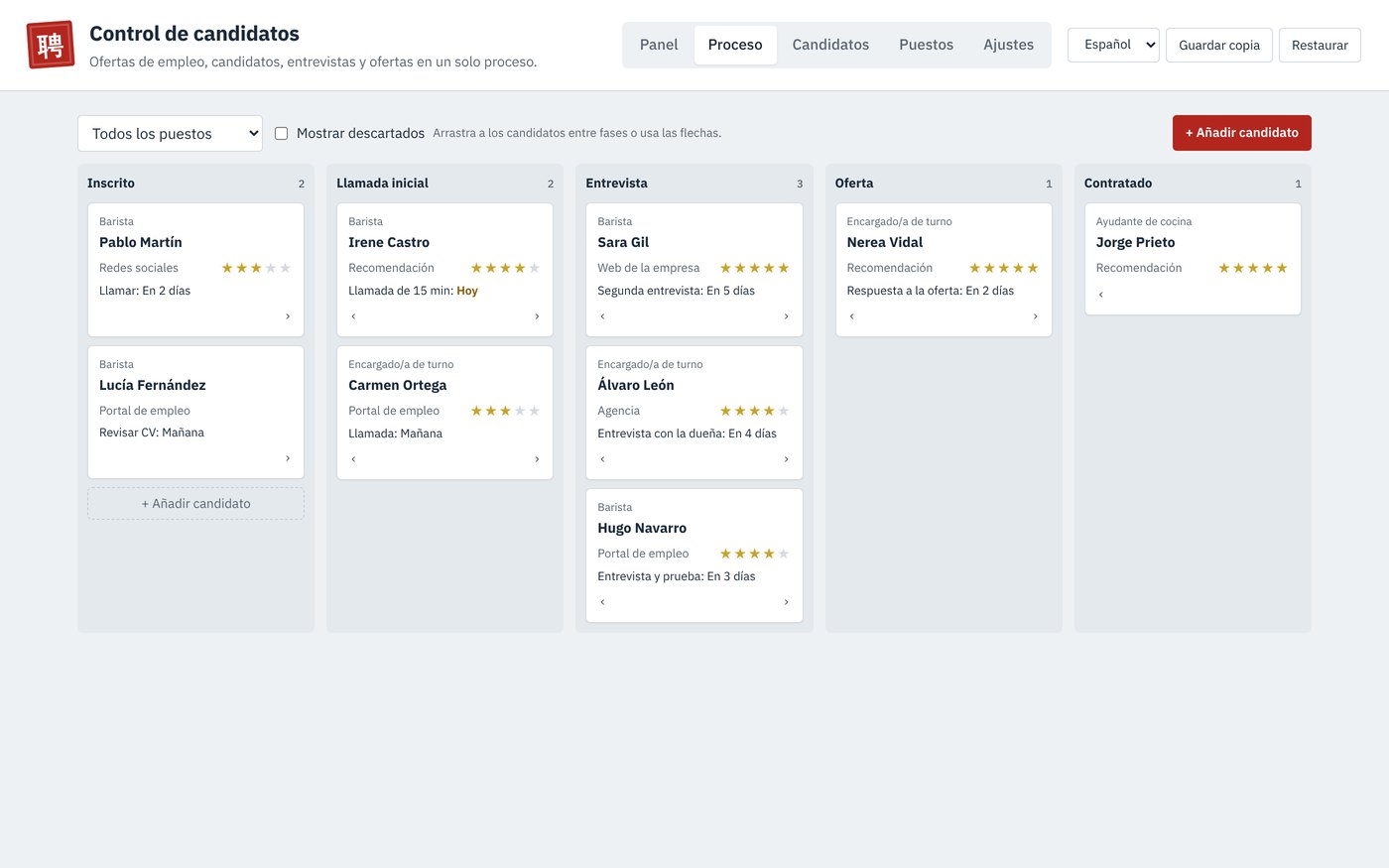This screenshot has height=868, width=1389.
Task: Click dashed Añadir candidato in Inscrito column
Action: [x=195, y=503]
